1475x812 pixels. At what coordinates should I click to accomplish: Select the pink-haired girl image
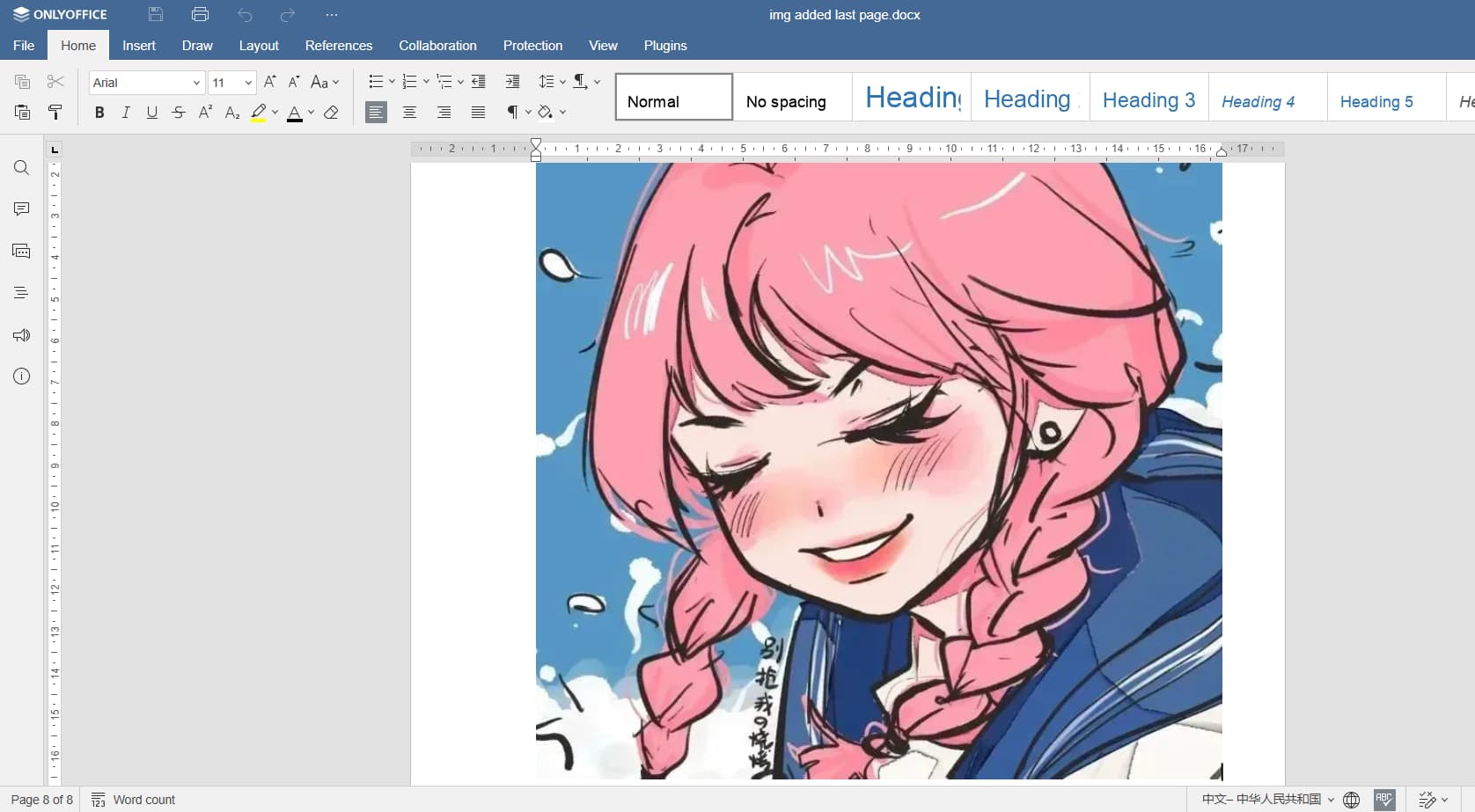pyautogui.click(x=879, y=471)
